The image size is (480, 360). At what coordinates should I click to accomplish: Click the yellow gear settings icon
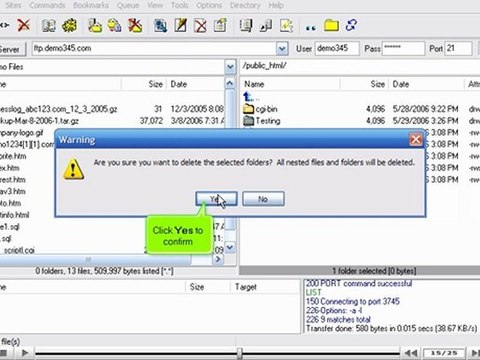click(x=69, y=26)
